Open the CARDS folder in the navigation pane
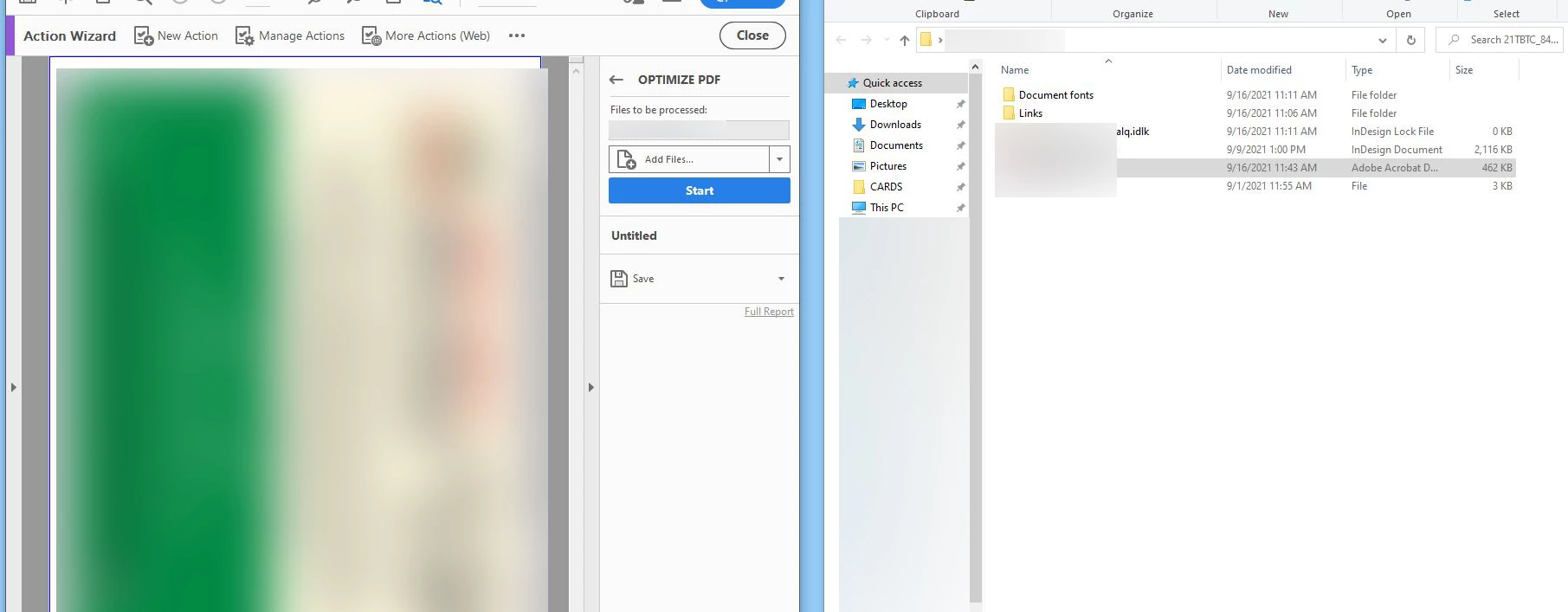 [886, 187]
